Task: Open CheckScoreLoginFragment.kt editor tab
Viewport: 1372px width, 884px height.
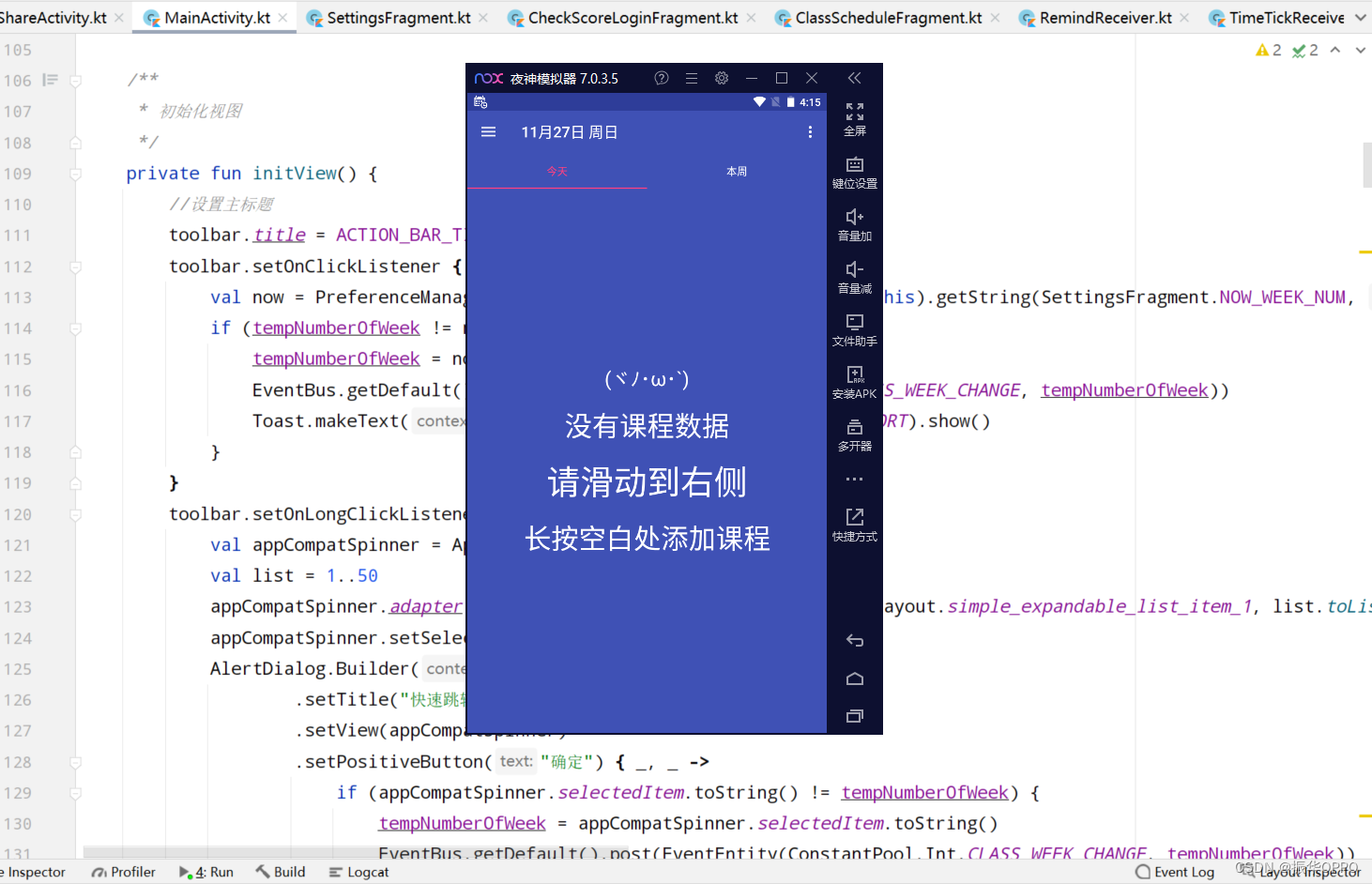Action: click(633, 18)
